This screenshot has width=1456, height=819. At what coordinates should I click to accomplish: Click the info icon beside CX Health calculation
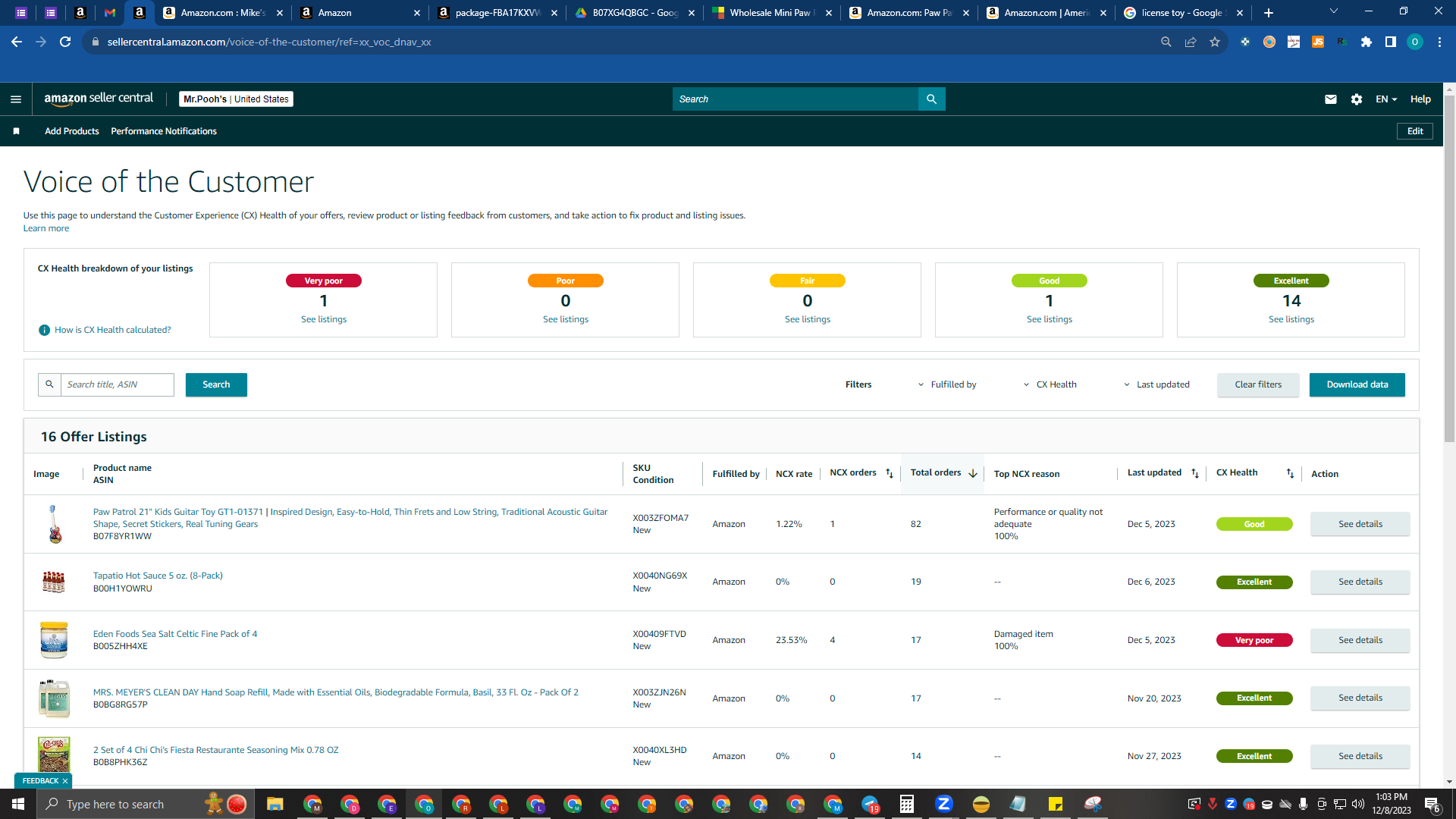coord(44,330)
